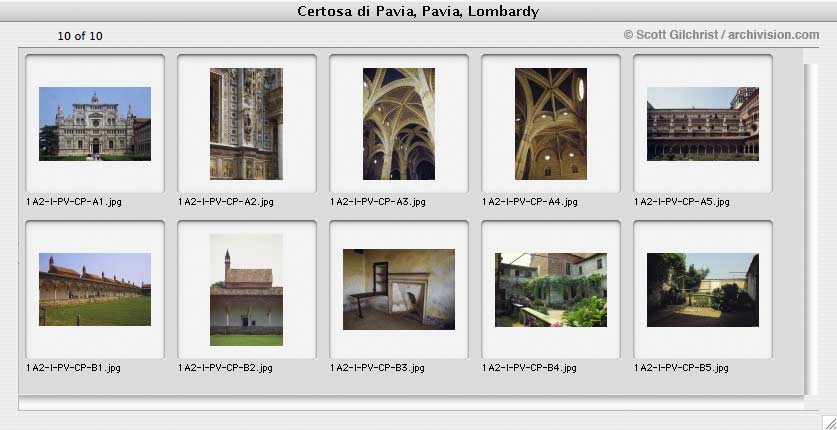Open the monk cell tower thumbnail B2
Screen dimensions: 837x430
click(x=246, y=290)
